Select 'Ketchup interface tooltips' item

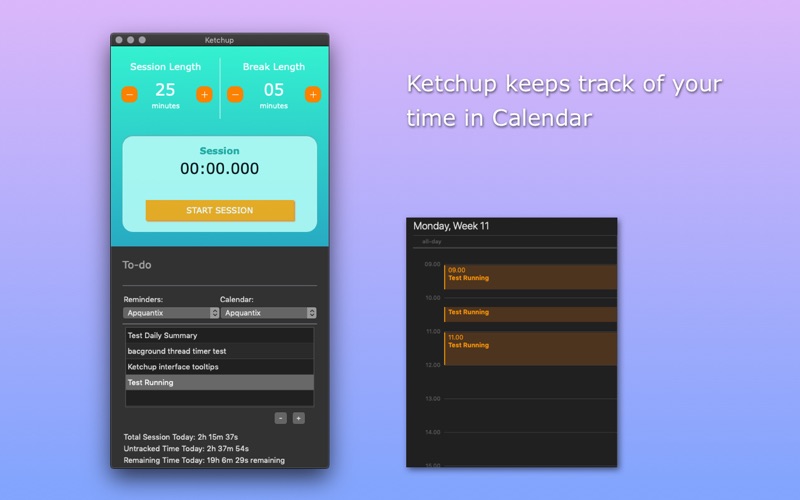point(219,367)
